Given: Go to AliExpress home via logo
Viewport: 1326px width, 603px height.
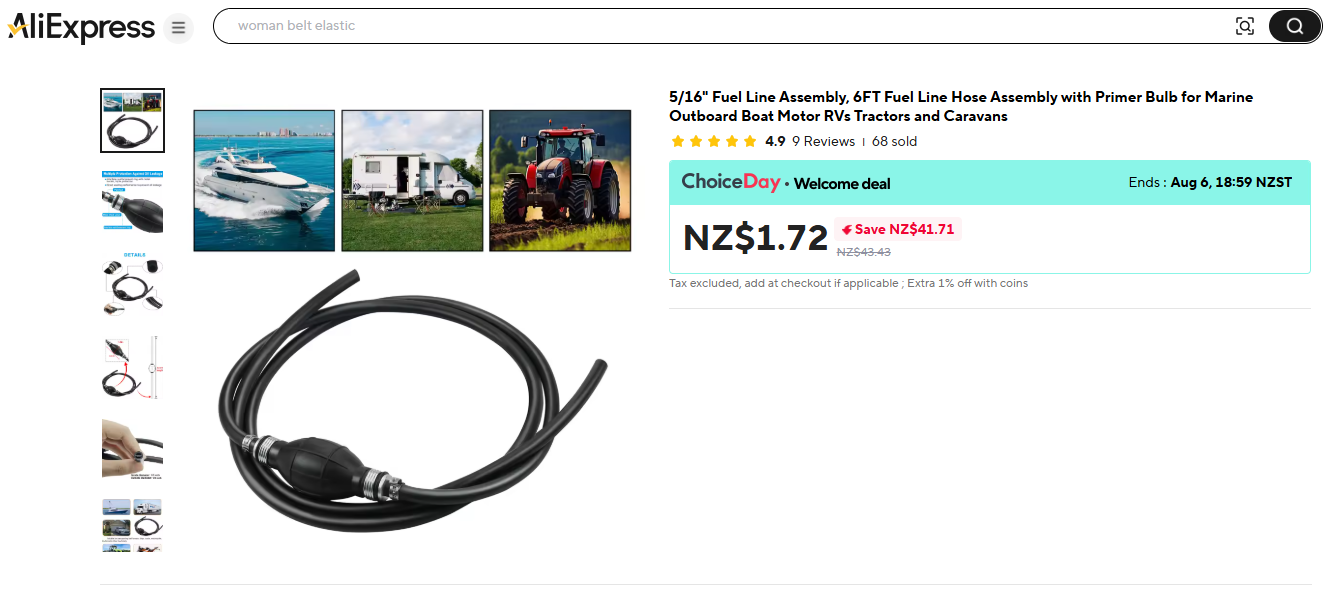Looking at the screenshot, I should [x=81, y=27].
